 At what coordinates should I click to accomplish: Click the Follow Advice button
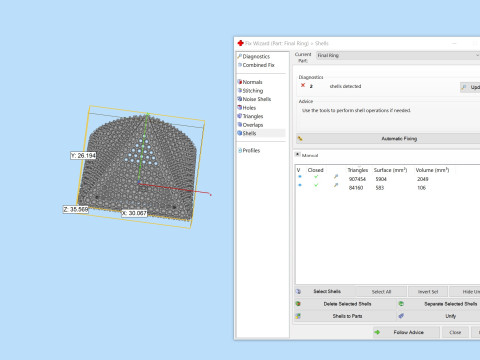coord(406,332)
